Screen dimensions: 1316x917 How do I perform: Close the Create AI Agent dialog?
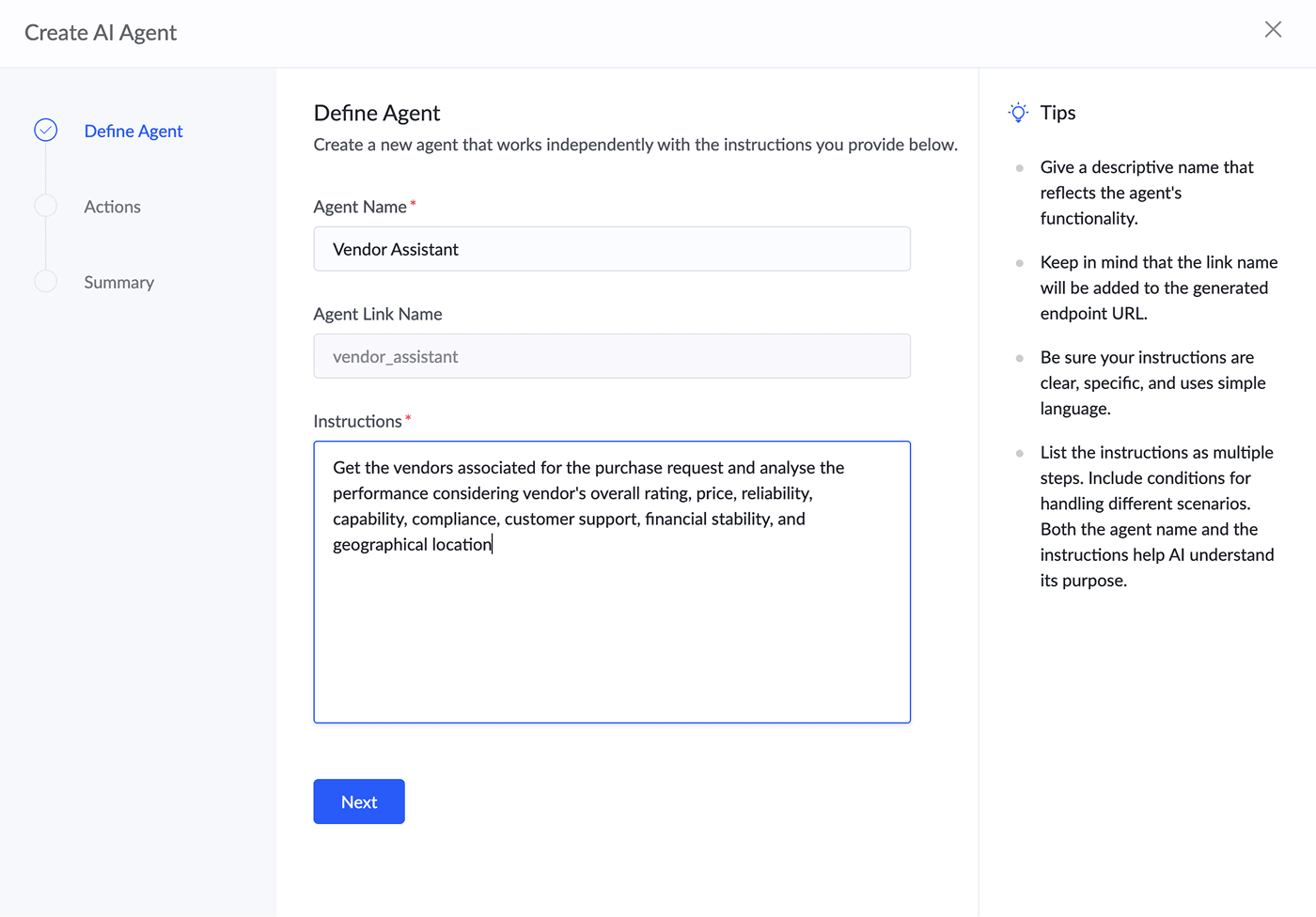pos(1273,30)
